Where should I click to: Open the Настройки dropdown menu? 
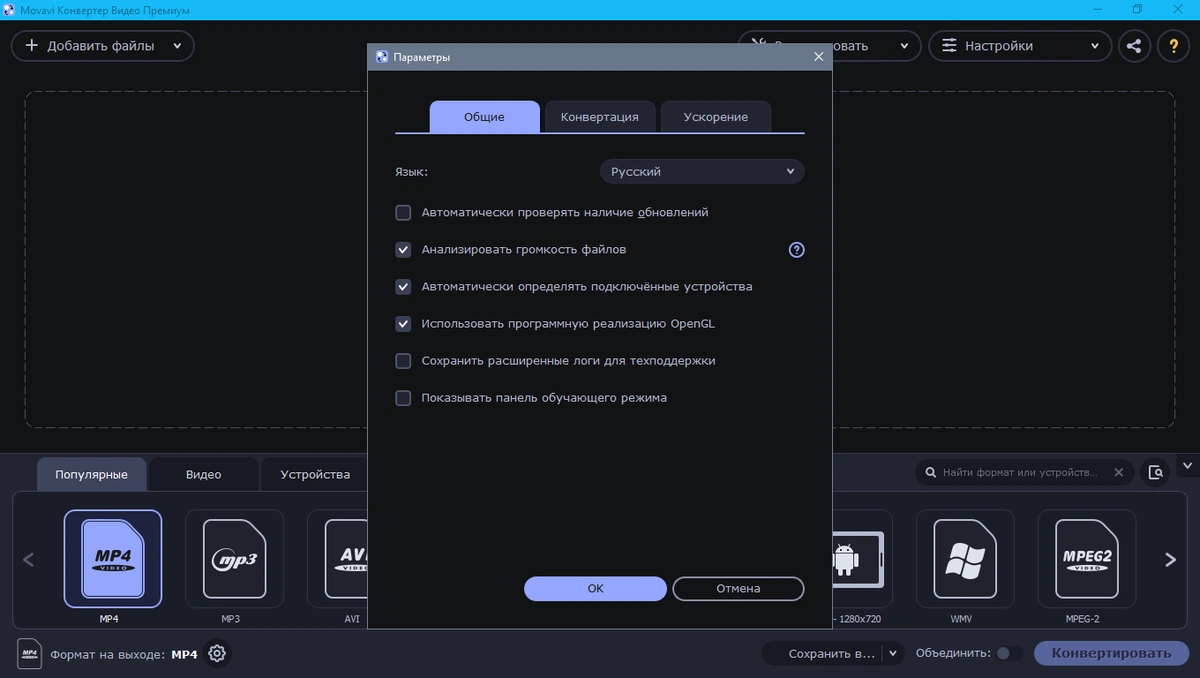click(x=1020, y=46)
